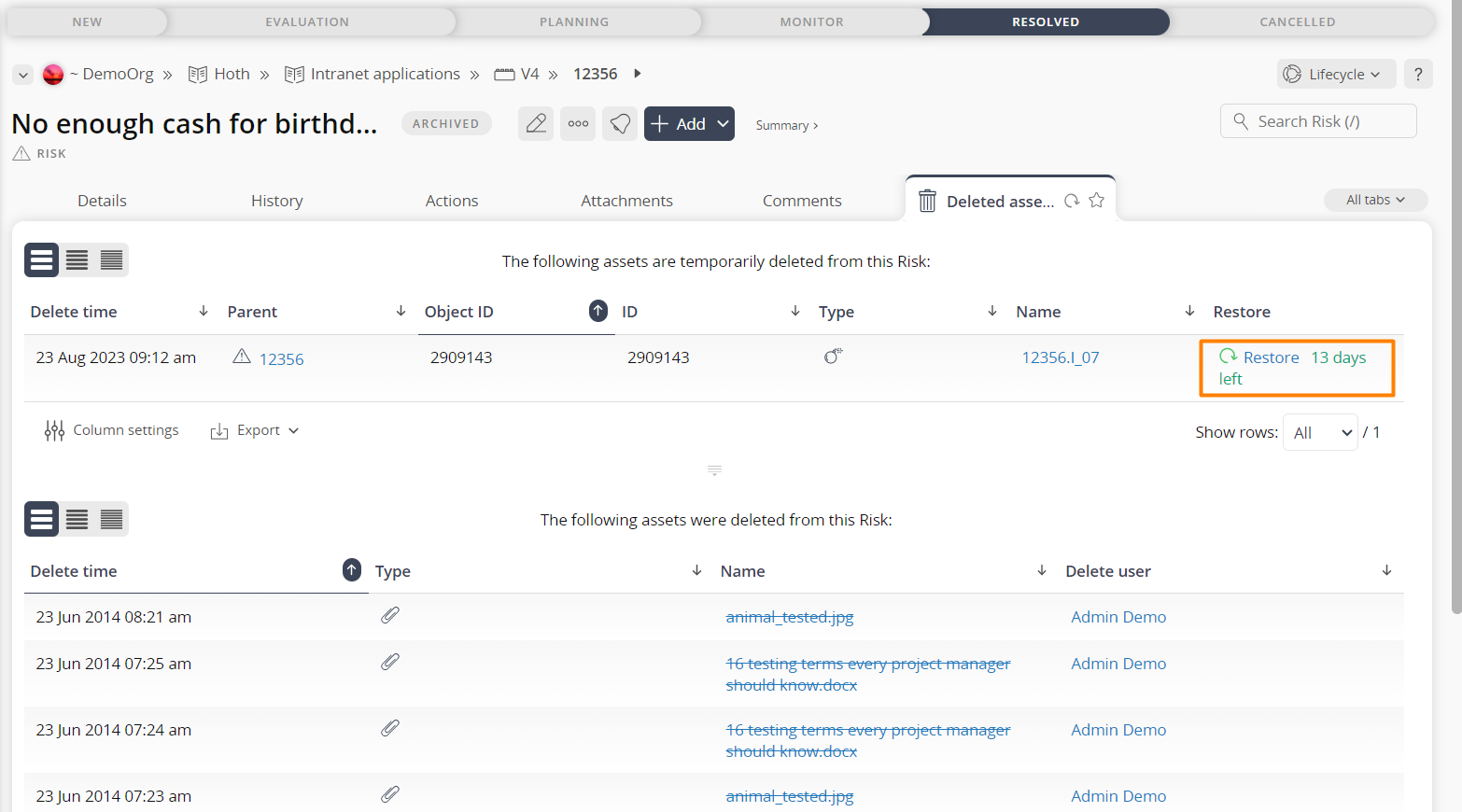Select compact row density in upper table
This screenshot has height=812, width=1462.
tap(111, 260)
